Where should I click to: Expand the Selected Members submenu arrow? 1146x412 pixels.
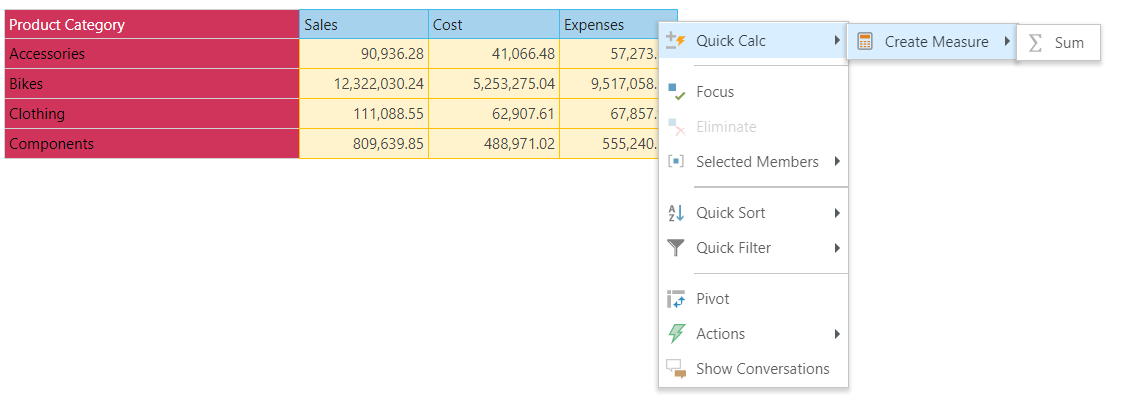(x=836, y=162)
